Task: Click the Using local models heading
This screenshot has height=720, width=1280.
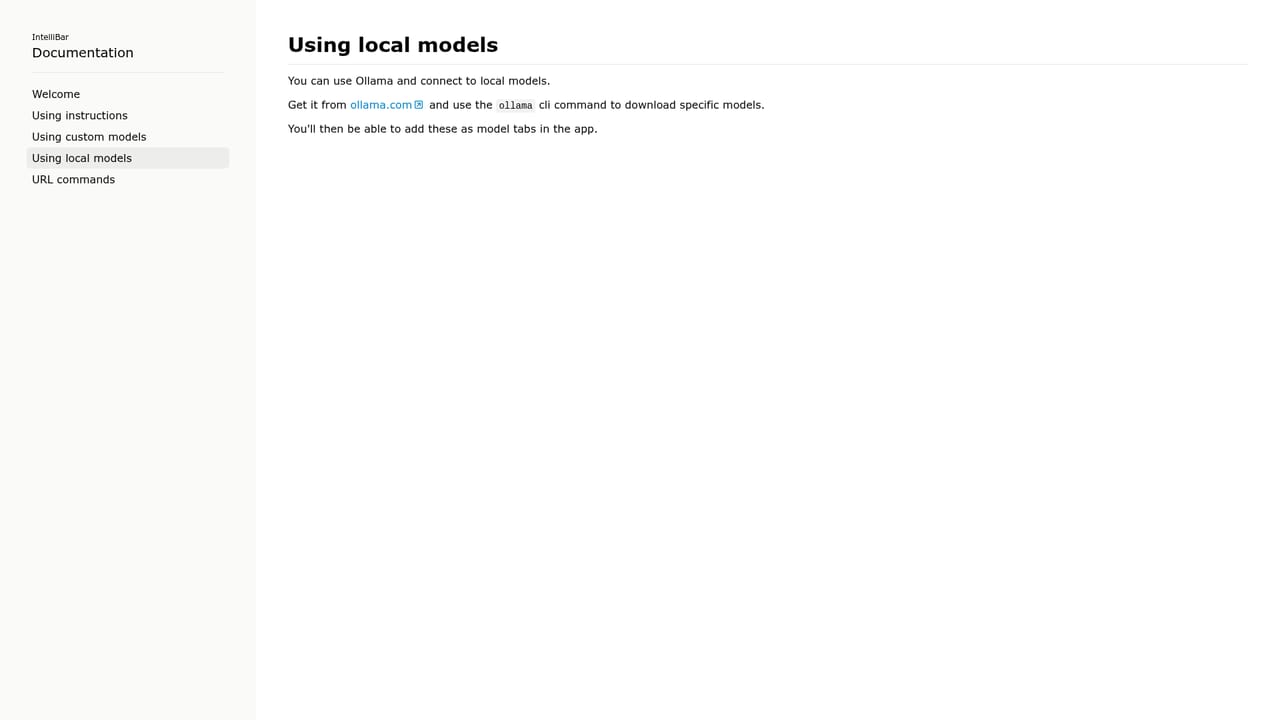Action: [393, 45]
